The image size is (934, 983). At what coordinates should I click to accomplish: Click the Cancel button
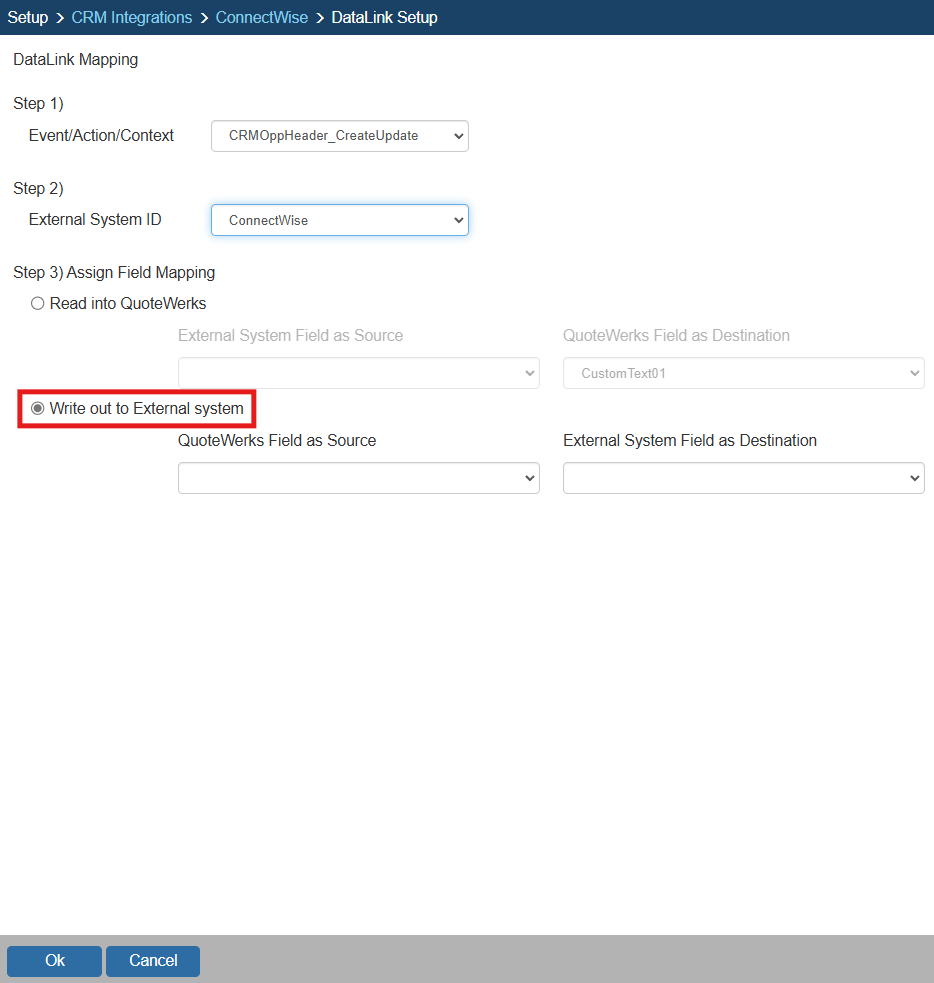(x=153, y=960)
